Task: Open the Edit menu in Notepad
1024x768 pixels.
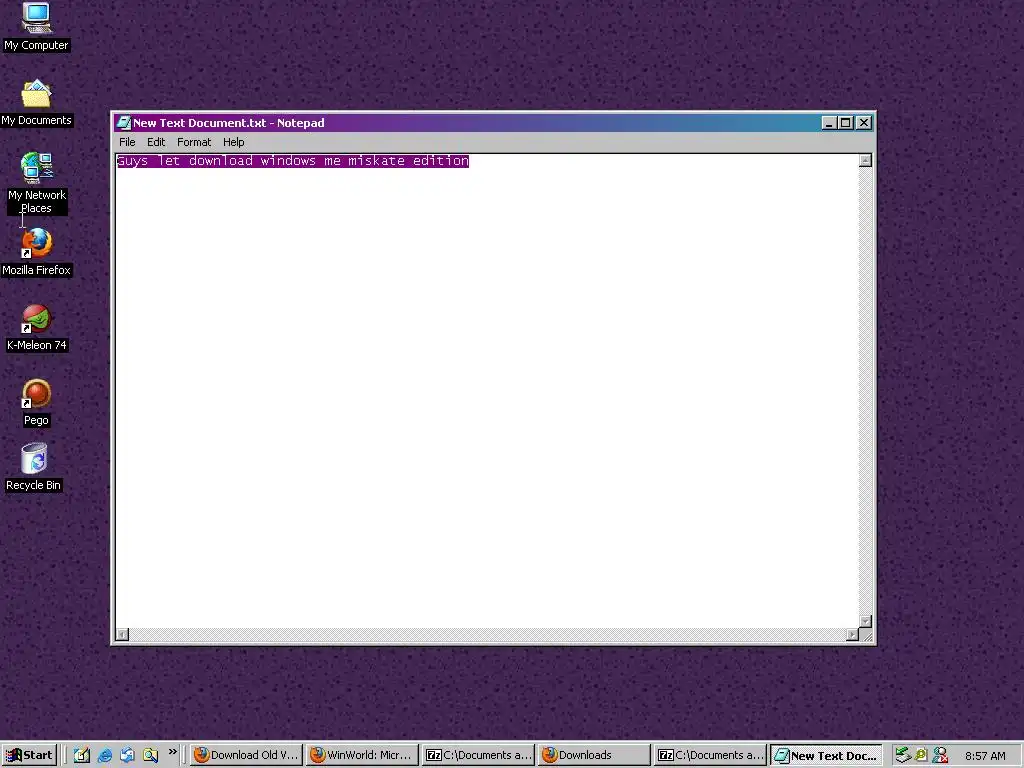Action: point(155,142)
